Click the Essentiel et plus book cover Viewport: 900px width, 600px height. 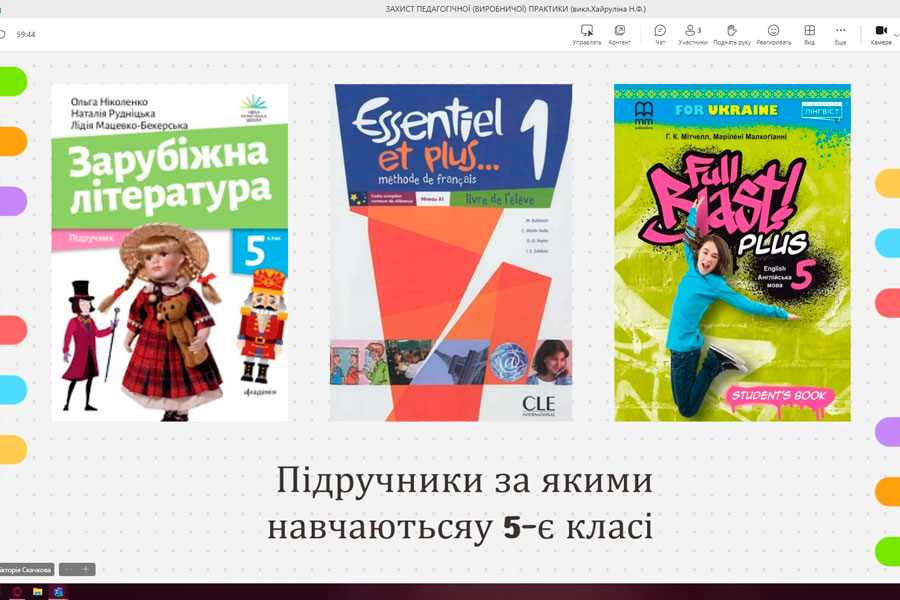[450, 252]
